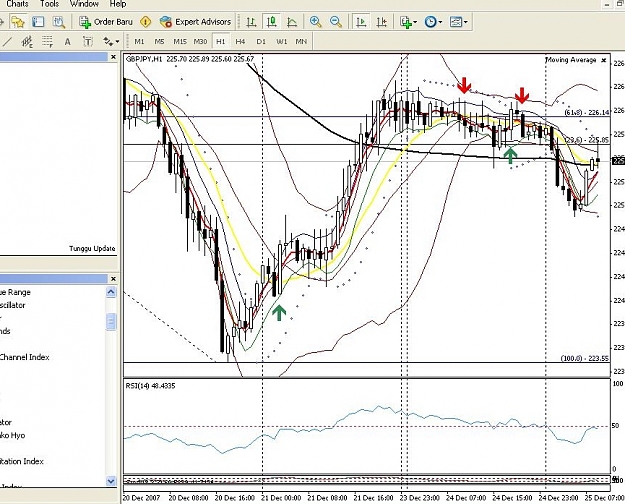The image size is (625, 504).
Task: Switch timeframe to M30
Action: coord(200,41)
